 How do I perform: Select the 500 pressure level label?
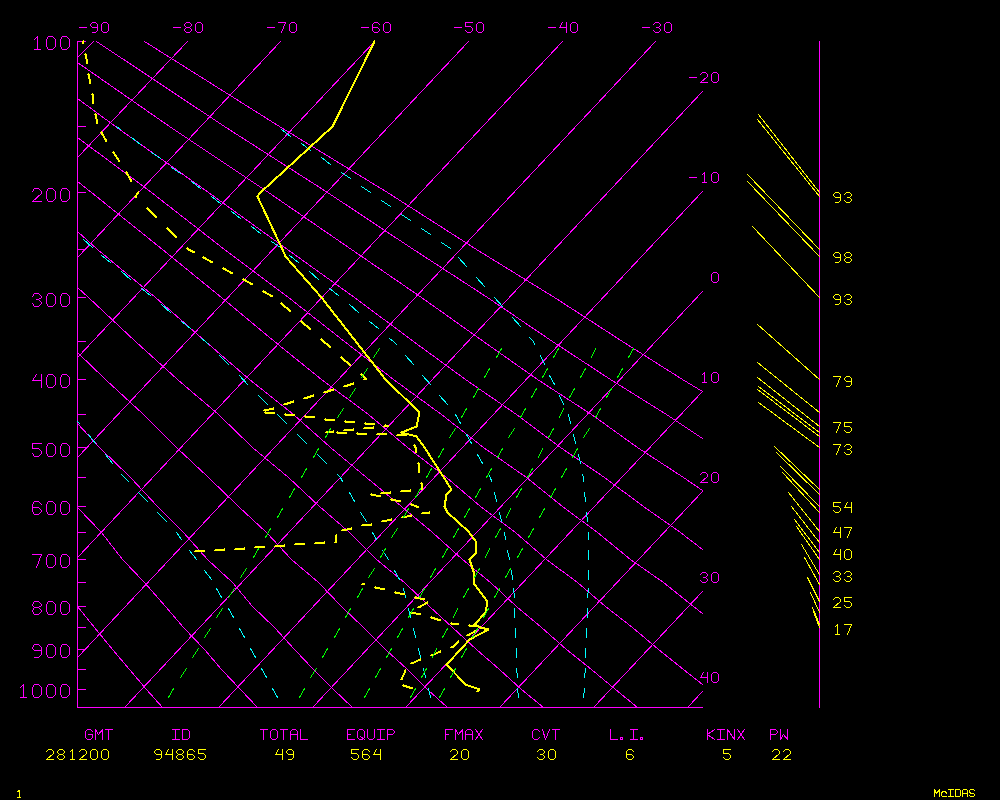(52, 450)
